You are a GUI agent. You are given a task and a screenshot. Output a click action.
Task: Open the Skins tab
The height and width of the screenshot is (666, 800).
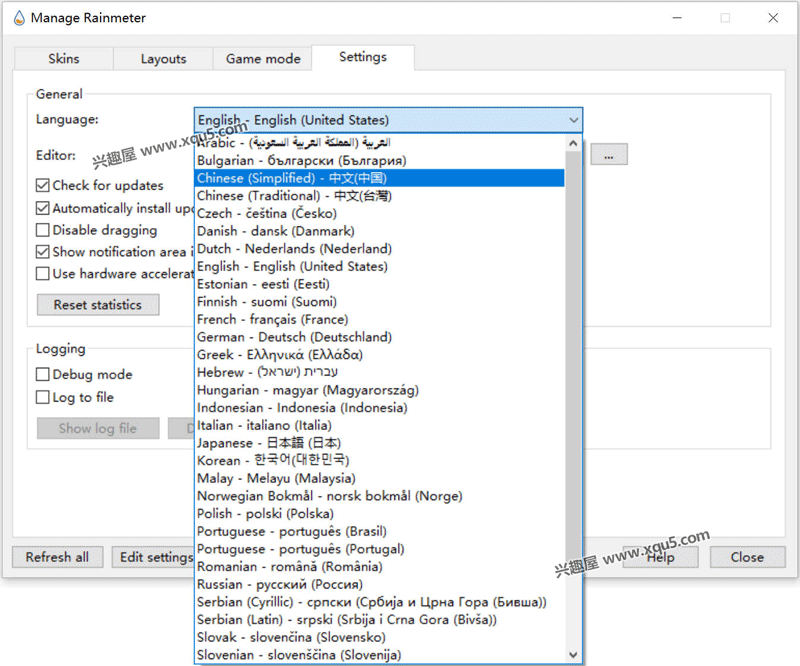coord(64,59)
